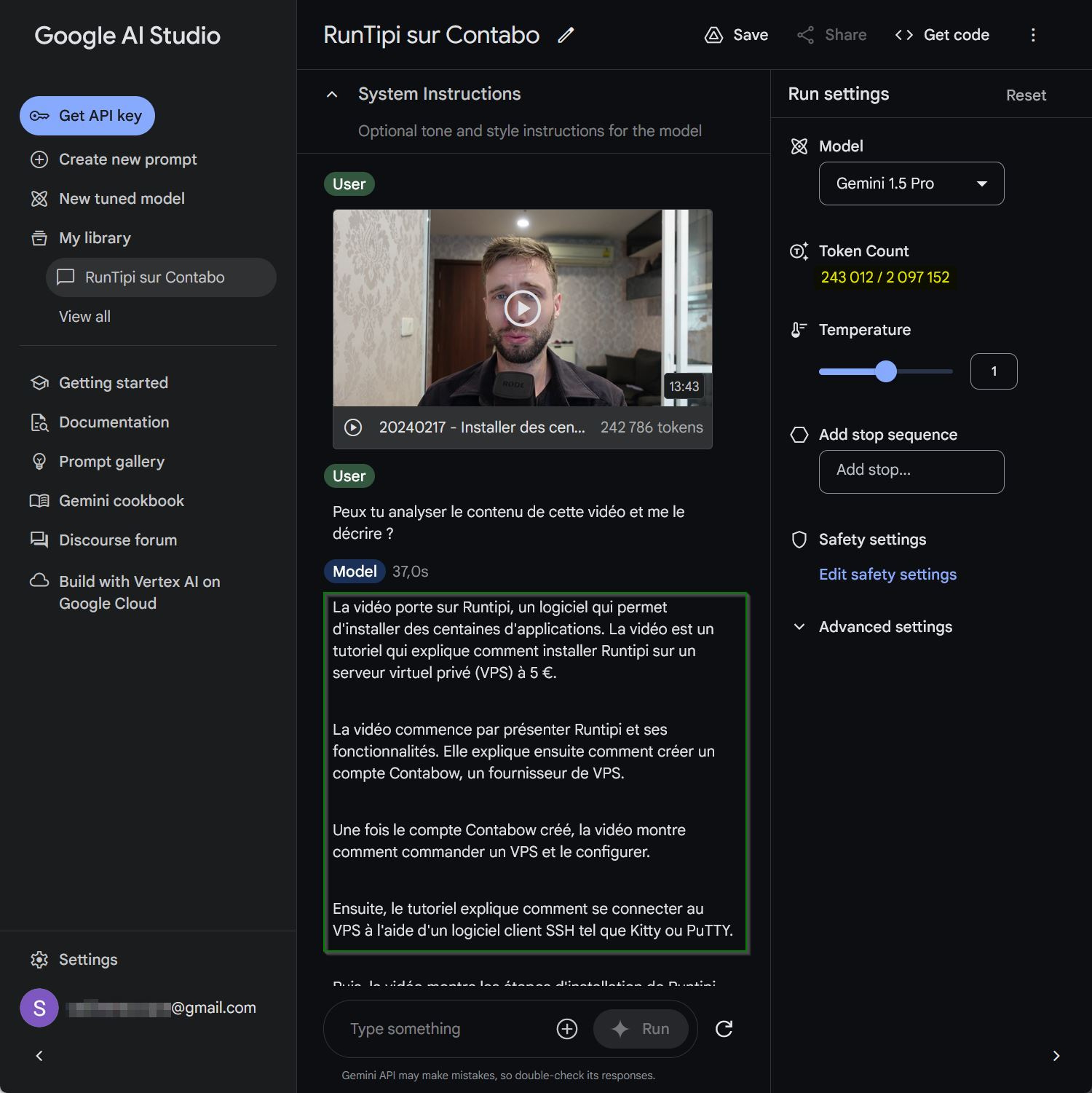The image size is (1092, 1093).
Task: Click the Discourse forum chat icon
Action: pyautogui.click(x=39, y=540)
